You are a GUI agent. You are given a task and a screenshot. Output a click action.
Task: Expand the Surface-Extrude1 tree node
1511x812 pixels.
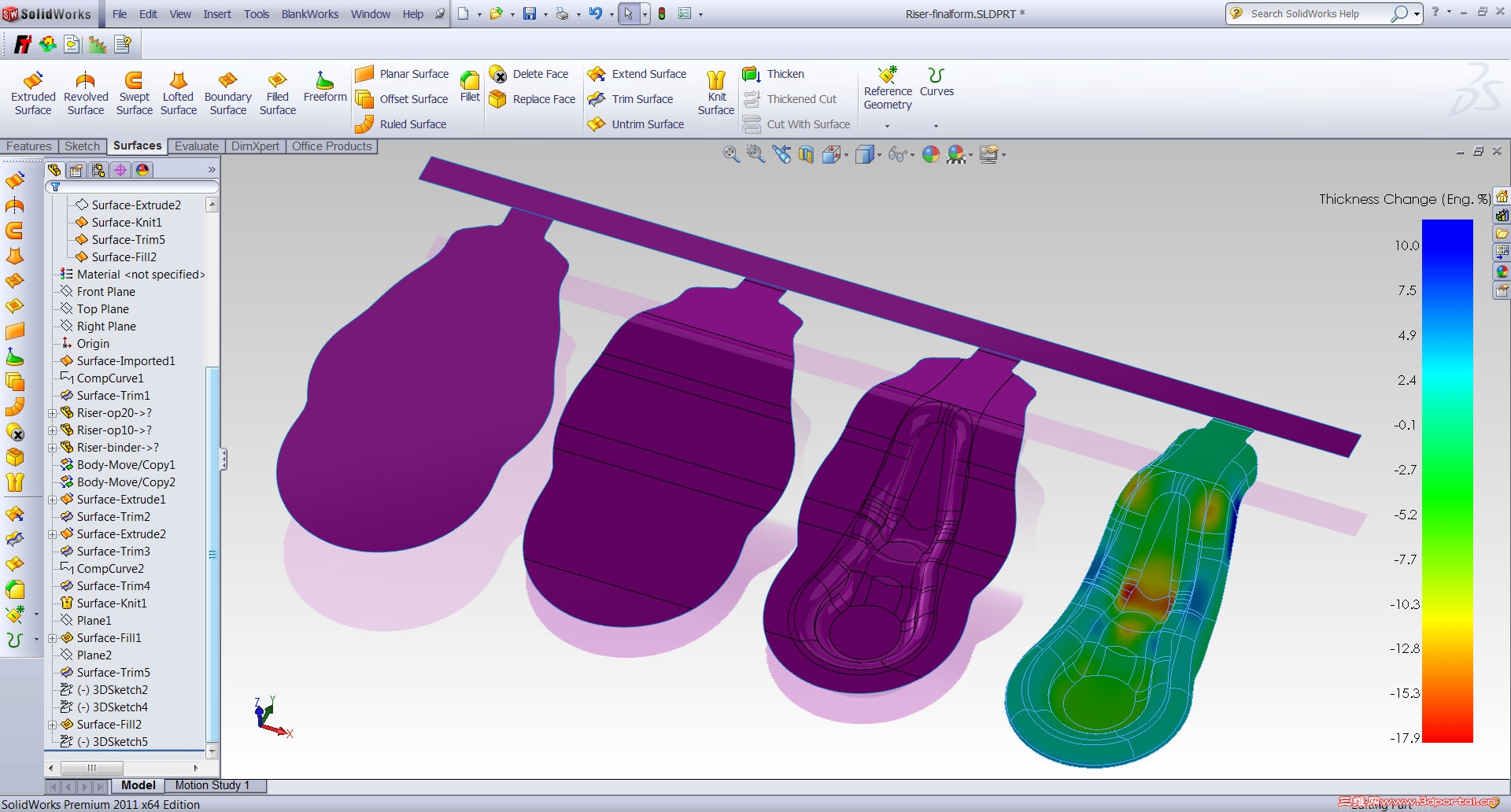click(x=53, y=500)
